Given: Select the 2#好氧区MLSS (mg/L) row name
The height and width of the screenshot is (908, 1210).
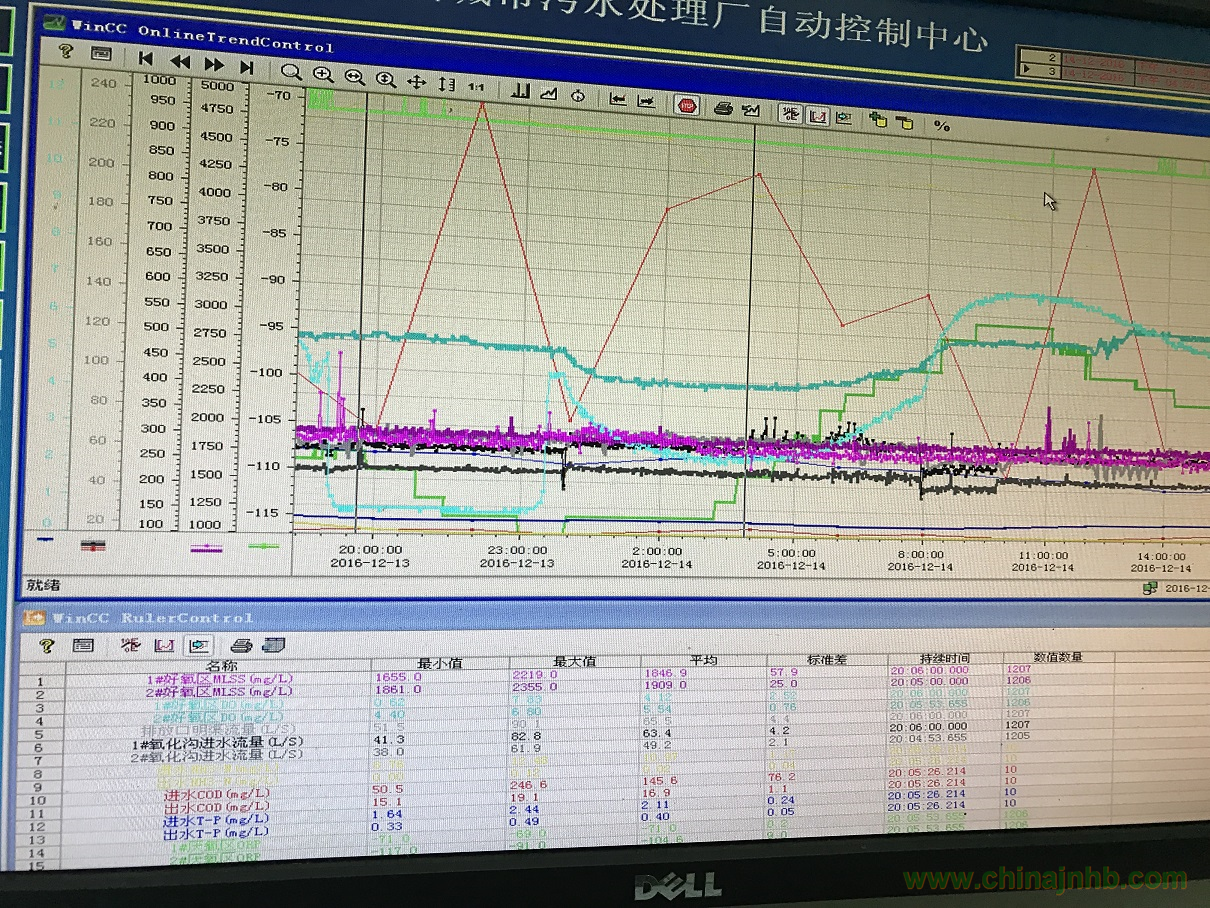Looking at the screenshot, I should click(220, 692).
